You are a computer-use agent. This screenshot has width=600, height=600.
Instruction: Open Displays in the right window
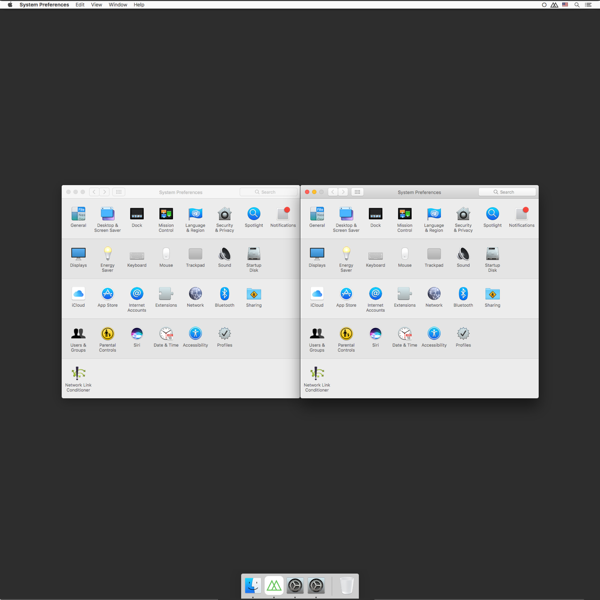(x=317, y=257)
